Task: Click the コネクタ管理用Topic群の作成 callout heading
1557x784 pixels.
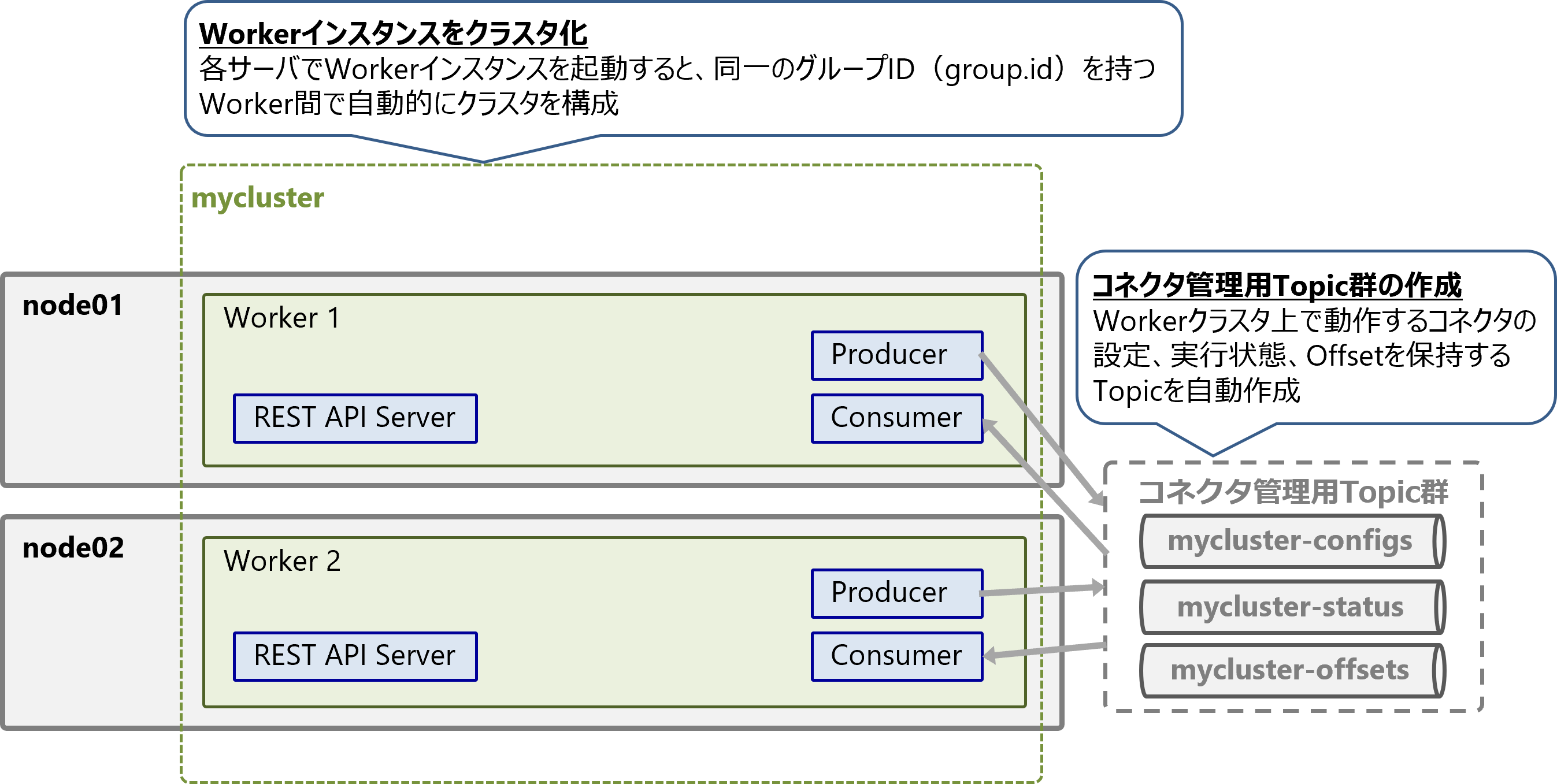Action: pyautogui.click(x=1277, y=285)
